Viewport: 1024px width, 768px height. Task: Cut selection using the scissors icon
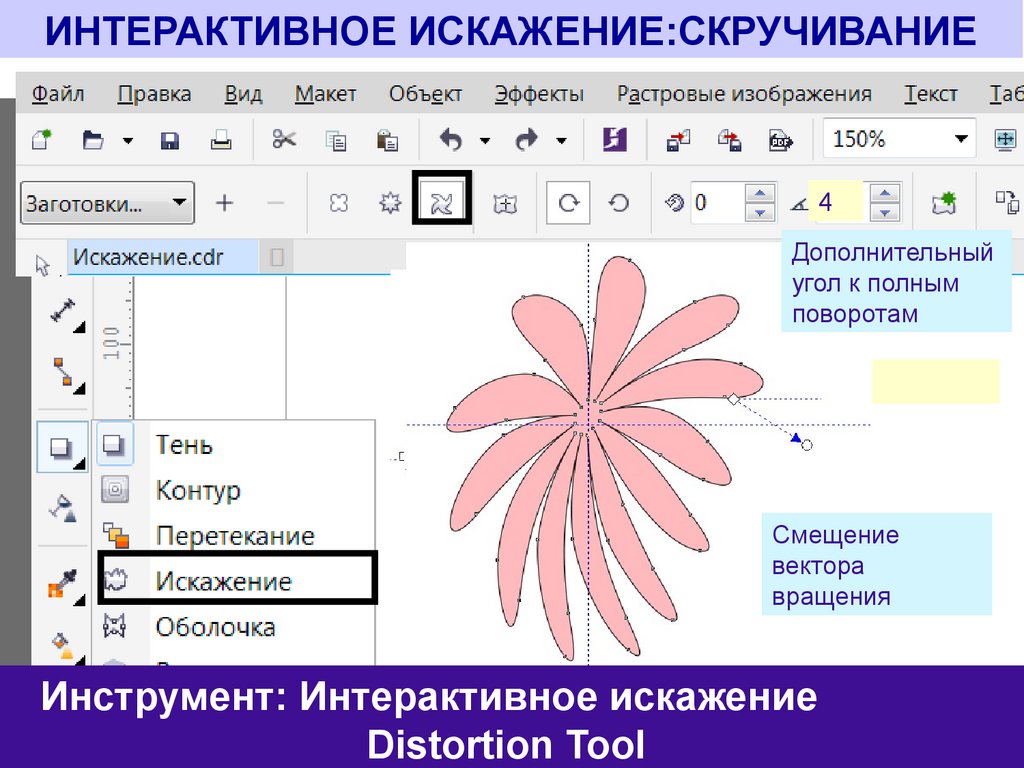[x=284, y=139]
